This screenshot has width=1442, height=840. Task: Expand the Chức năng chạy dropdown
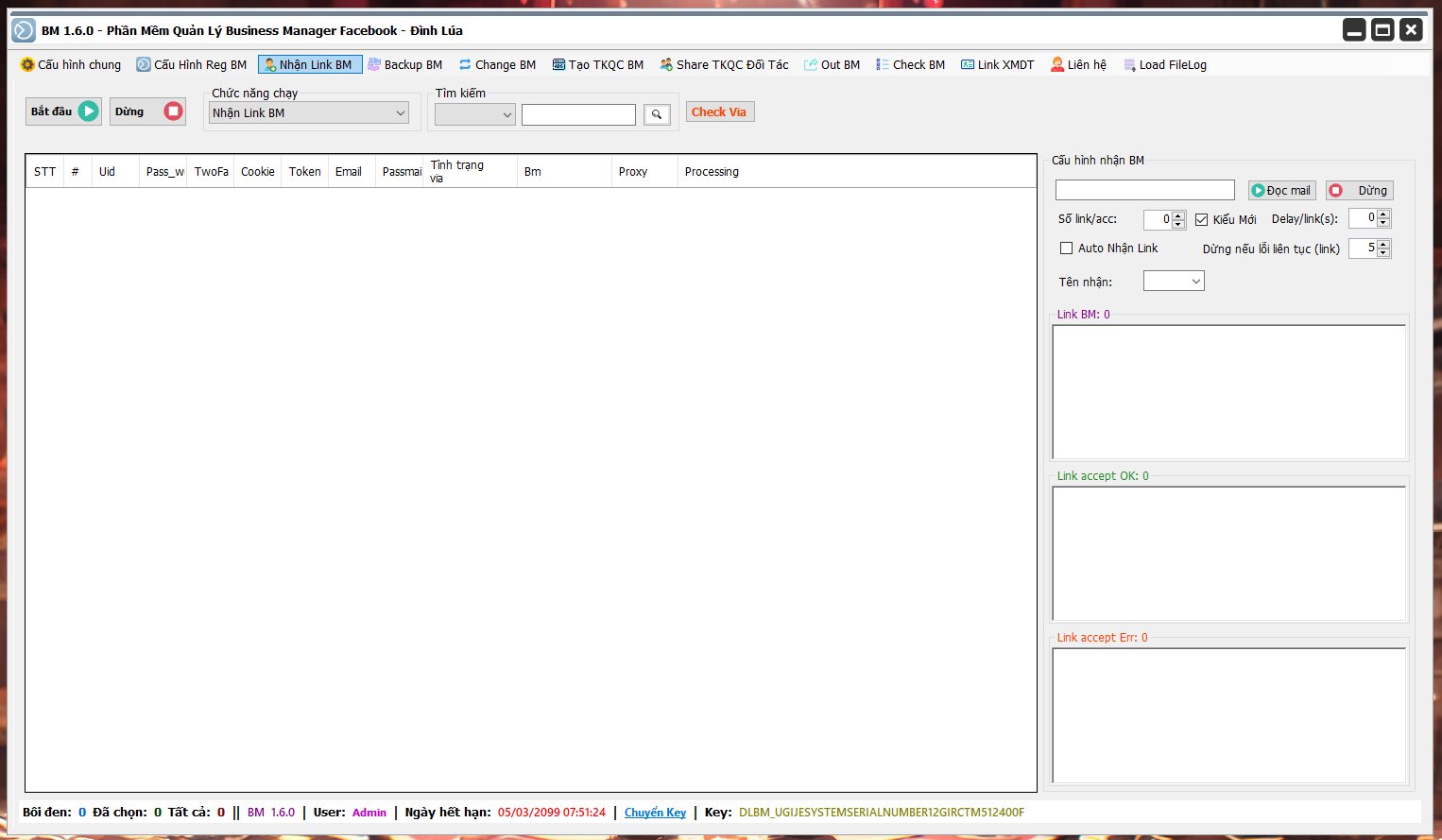309,112
